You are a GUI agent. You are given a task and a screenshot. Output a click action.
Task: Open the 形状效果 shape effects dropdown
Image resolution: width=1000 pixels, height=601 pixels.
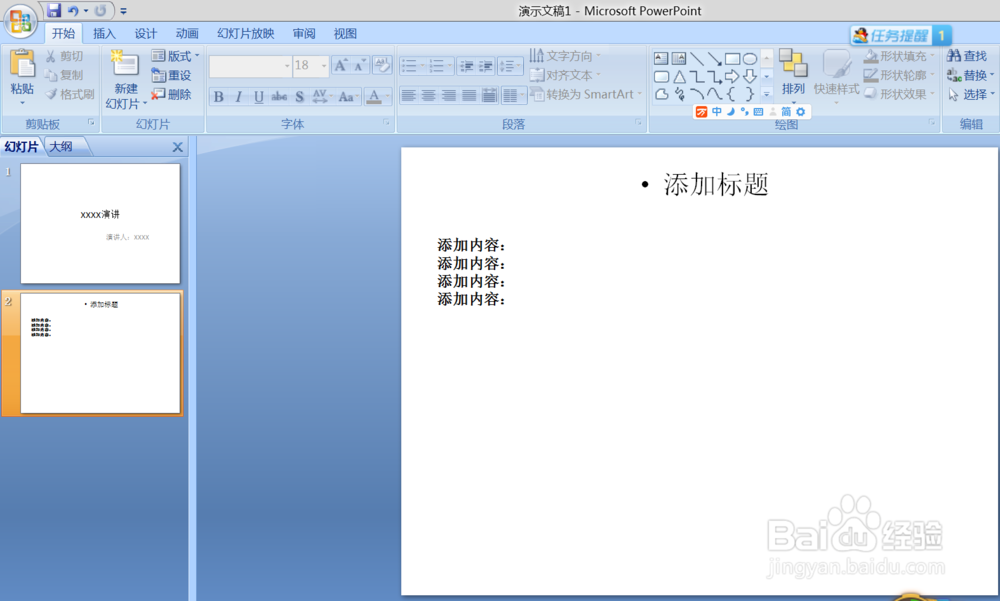point(899,94)
